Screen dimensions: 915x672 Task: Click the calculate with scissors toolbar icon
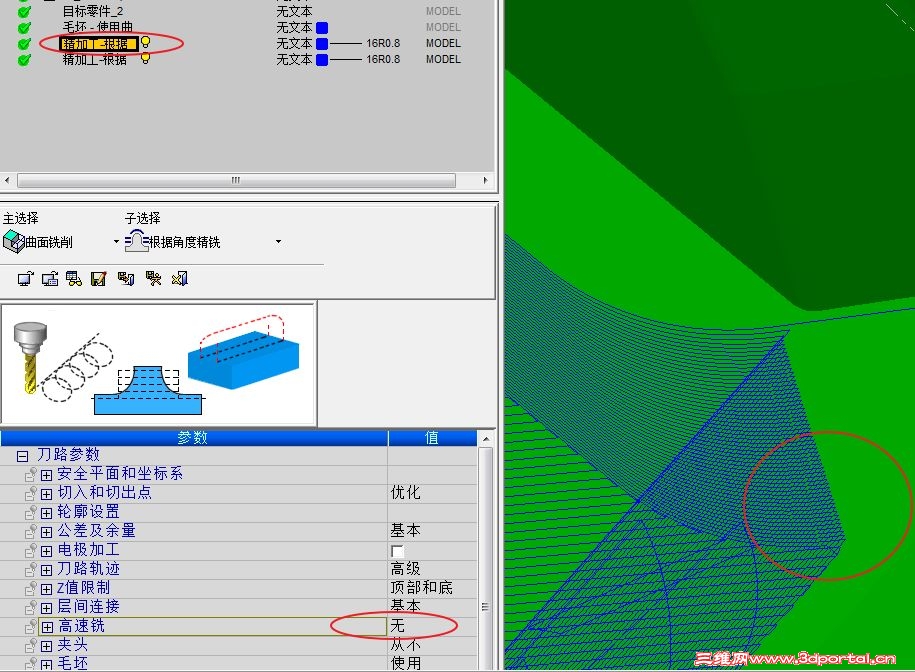(153, 279)
